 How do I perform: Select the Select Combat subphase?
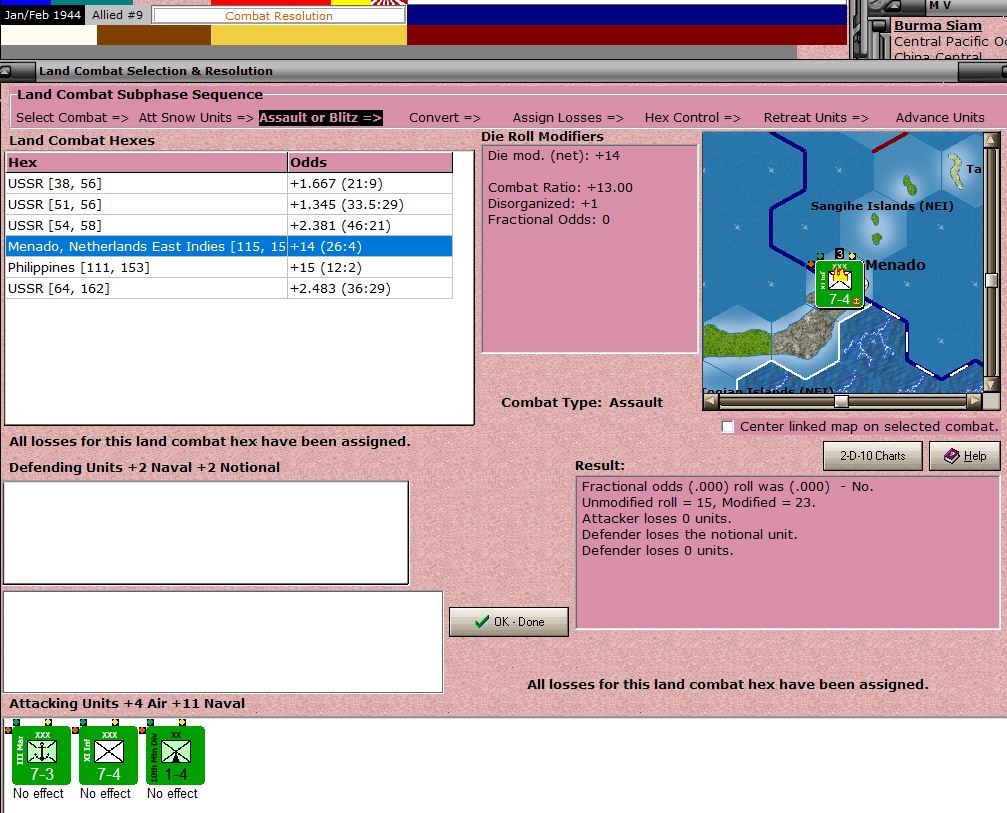(x=72, y=118)
